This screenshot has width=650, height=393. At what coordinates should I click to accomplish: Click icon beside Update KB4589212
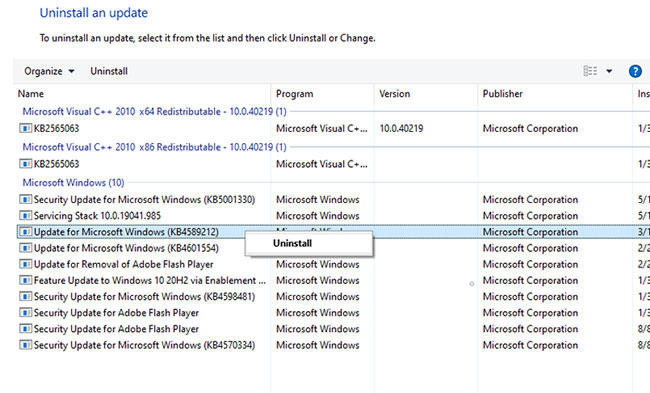pyautogui.click(x=25, y=232)
